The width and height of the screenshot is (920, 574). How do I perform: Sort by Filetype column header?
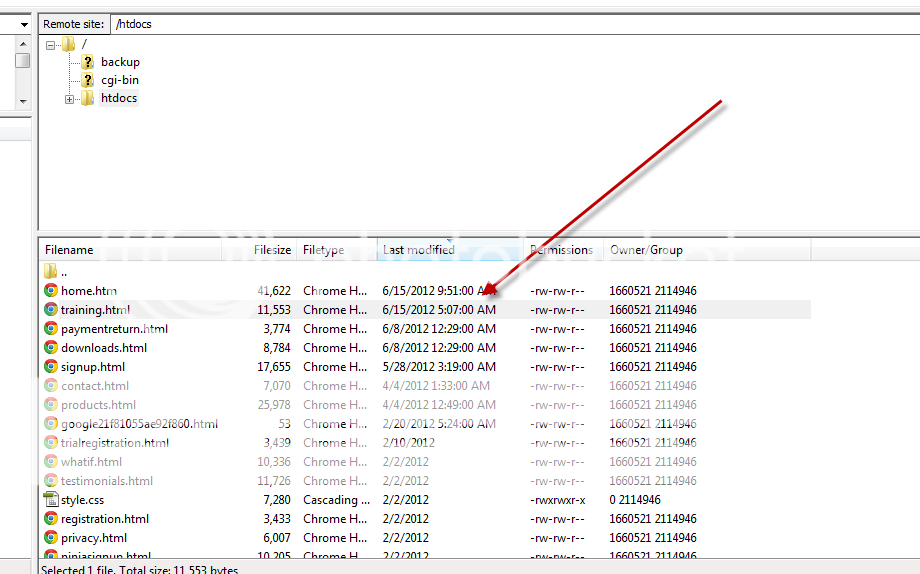[x=337, y=249]
